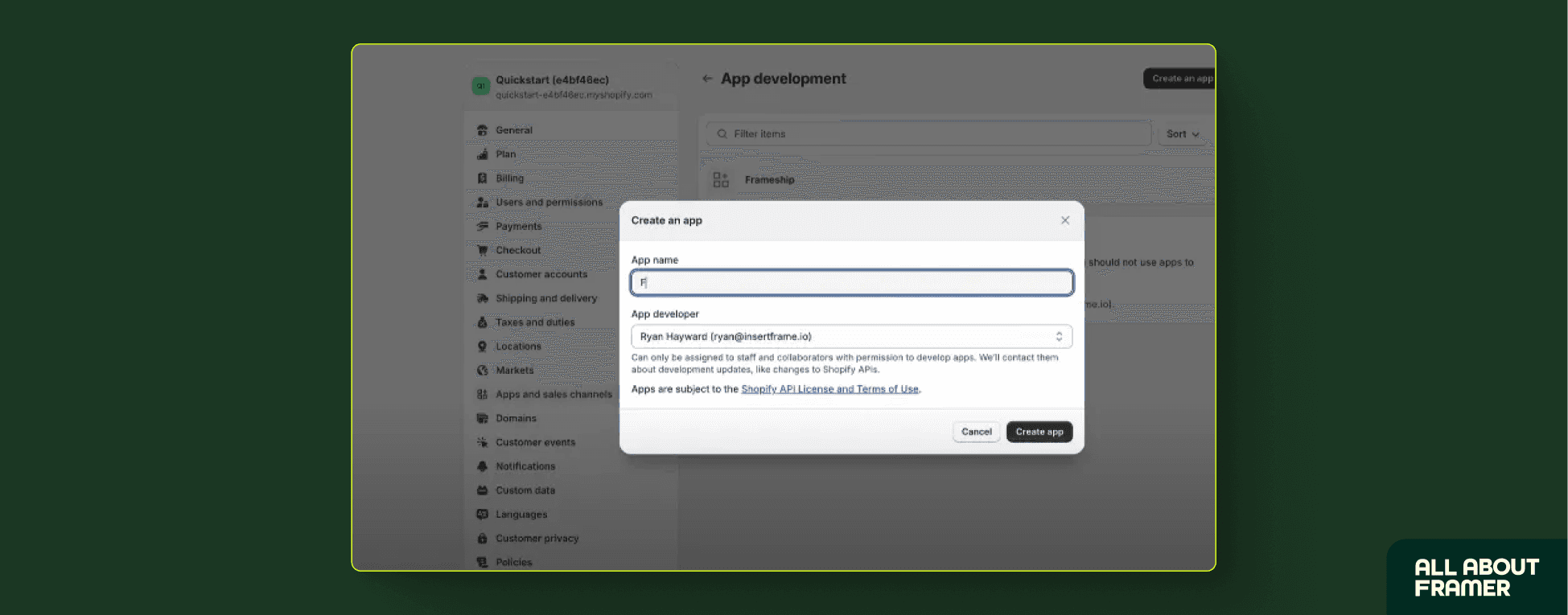The height and width of the screenshot is (615, 1568).
Task: Click the Domains icon
Action: [x=483, y=419]
